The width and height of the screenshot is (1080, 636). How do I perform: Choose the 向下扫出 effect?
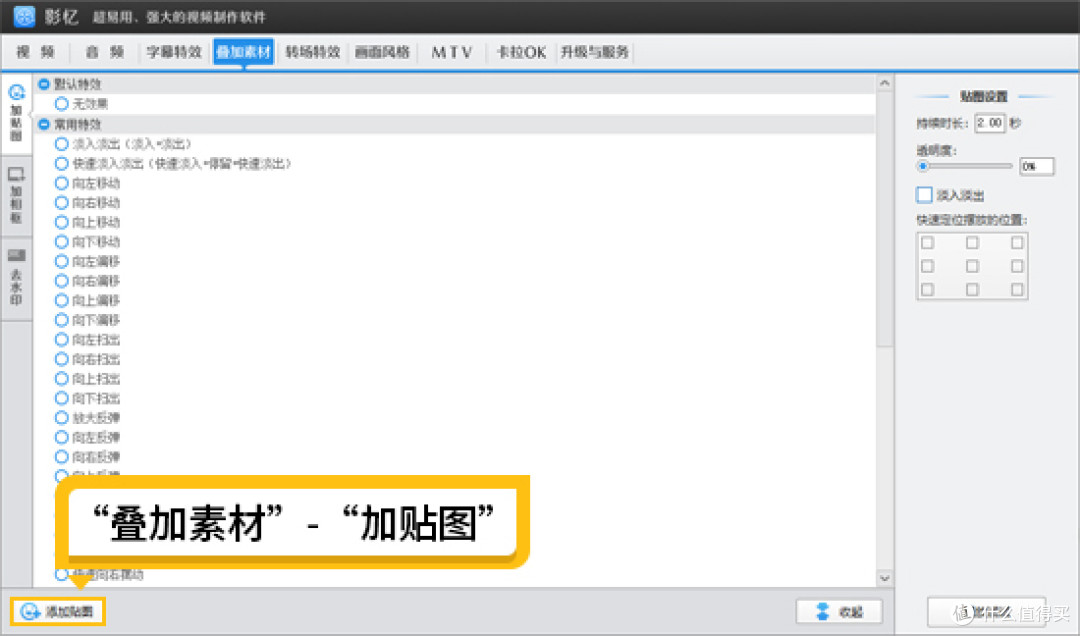pyautogui.click(x=61, y=398)
